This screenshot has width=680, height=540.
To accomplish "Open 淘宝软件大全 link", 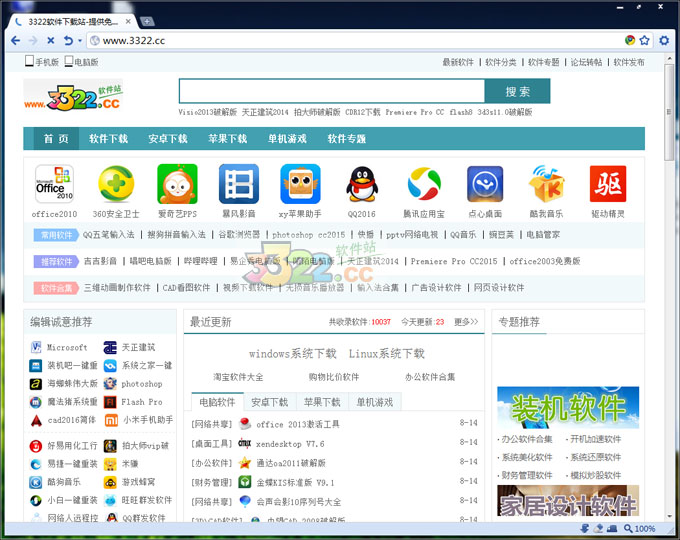I will pyautogui.click(x=238, y=377).
